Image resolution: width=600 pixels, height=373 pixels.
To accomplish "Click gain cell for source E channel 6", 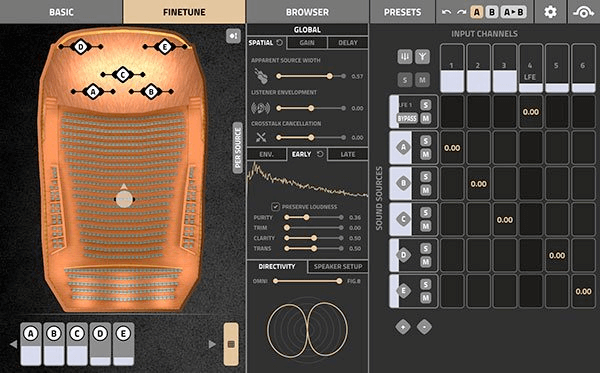I will coord(583,291).
